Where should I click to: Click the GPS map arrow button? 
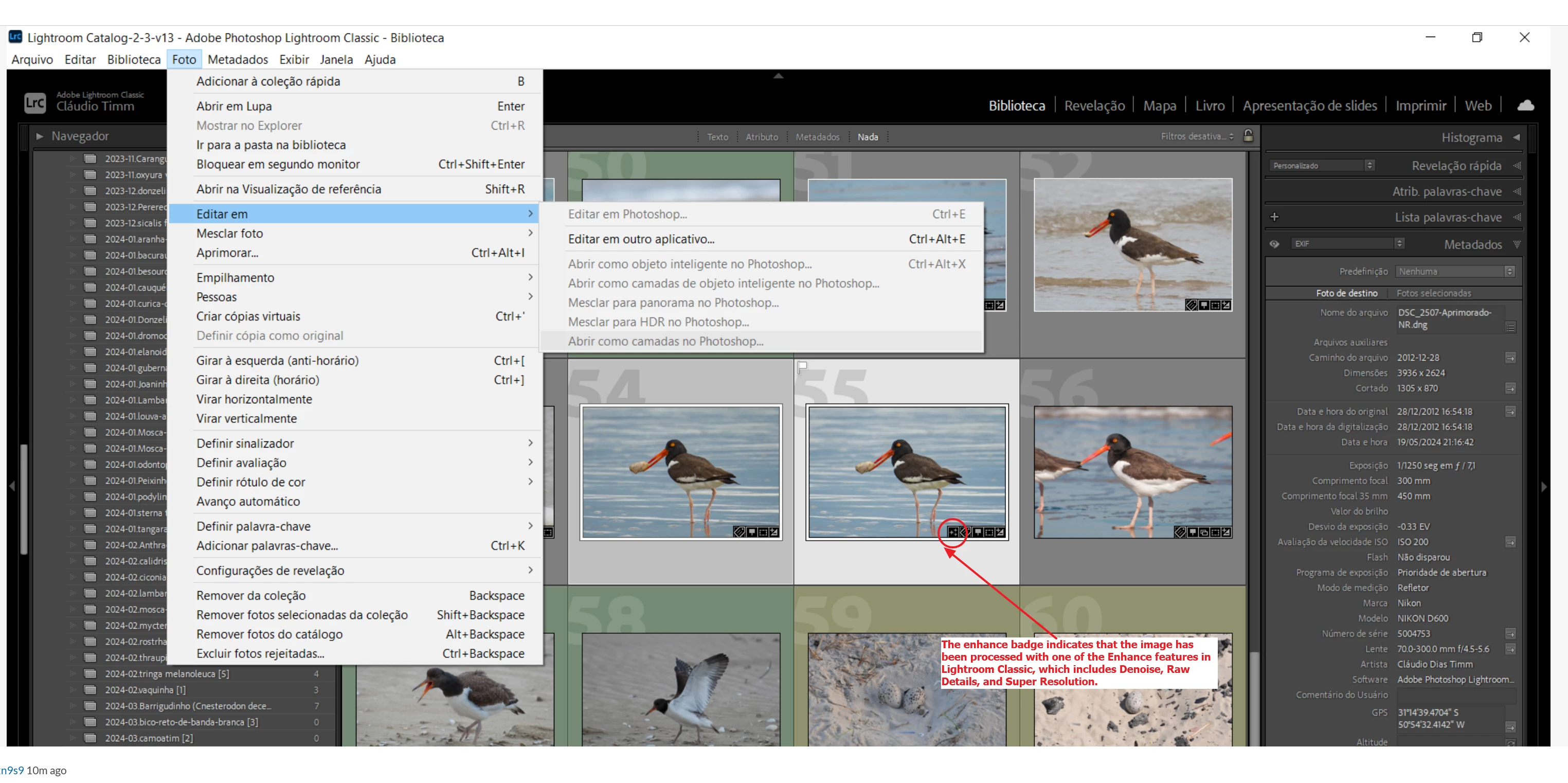point(1510,727)
